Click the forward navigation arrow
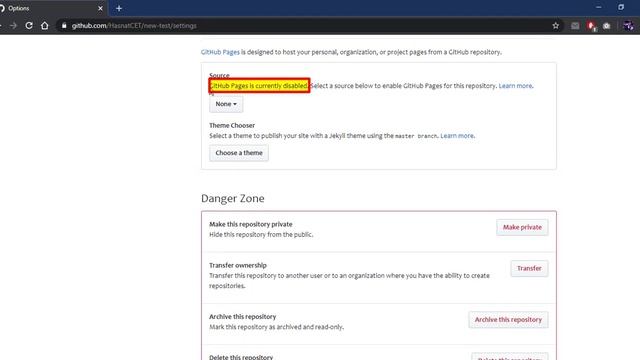 tap(13, 26)
